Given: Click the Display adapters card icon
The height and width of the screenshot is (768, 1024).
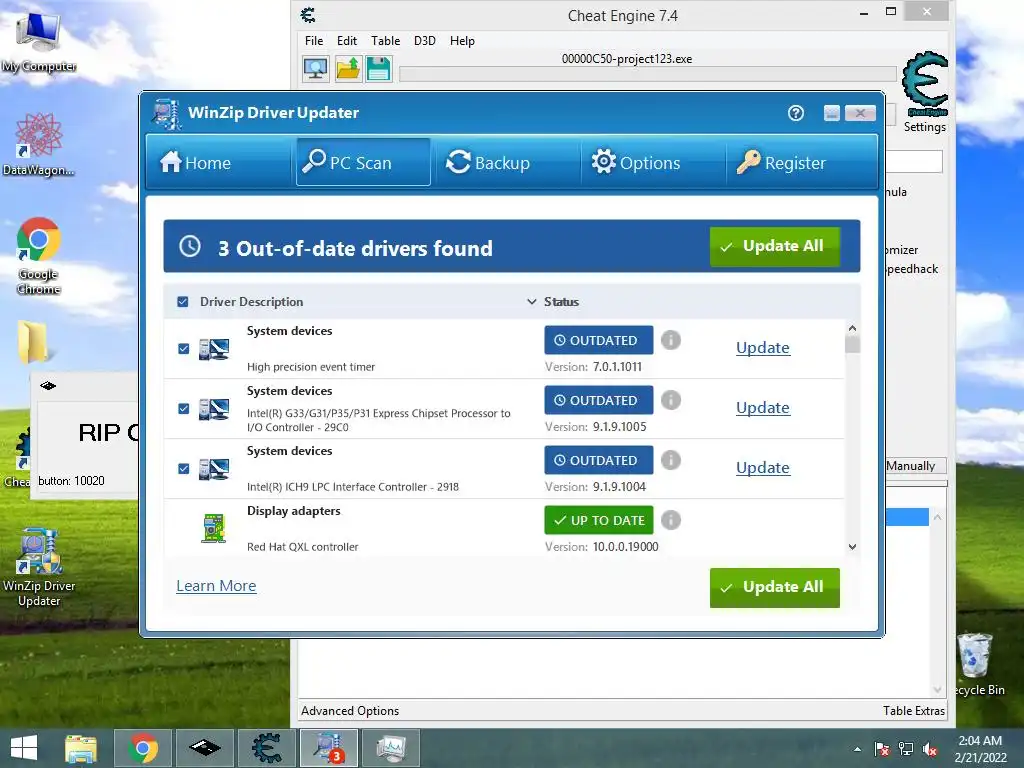Looking at the screenshot, I should pos(214,528).
